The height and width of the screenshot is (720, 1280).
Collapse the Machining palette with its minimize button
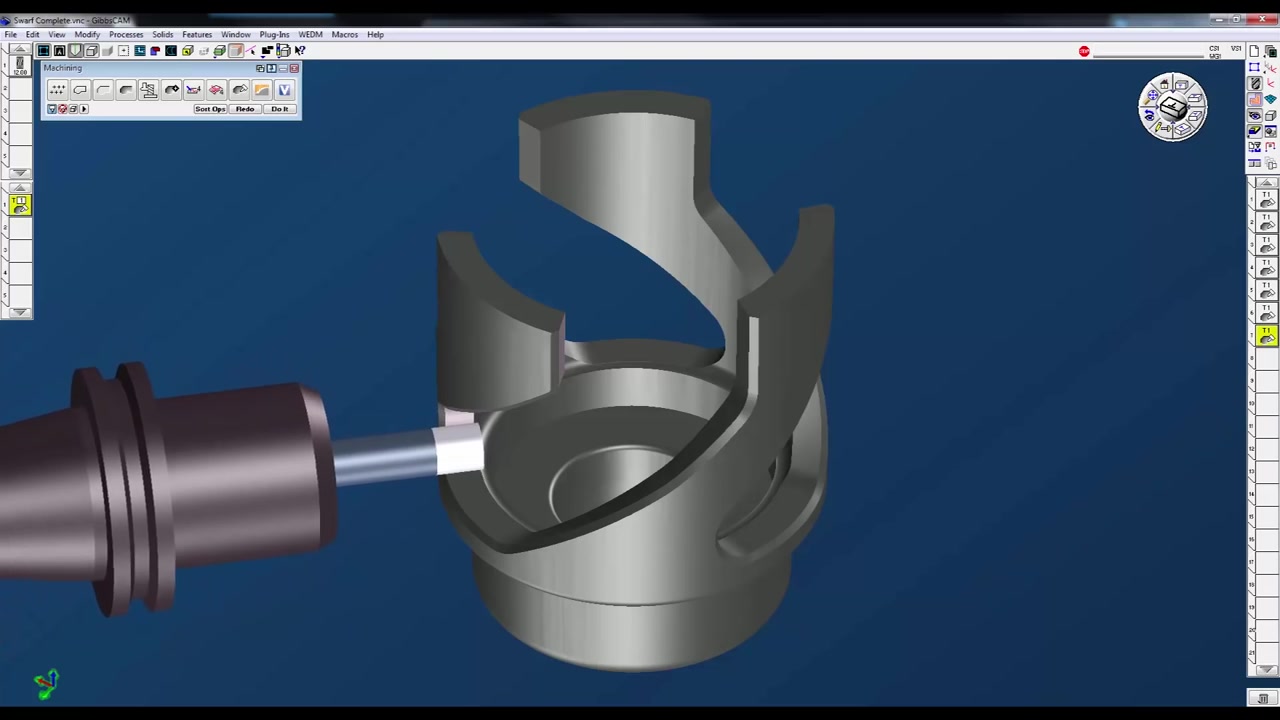283,69
